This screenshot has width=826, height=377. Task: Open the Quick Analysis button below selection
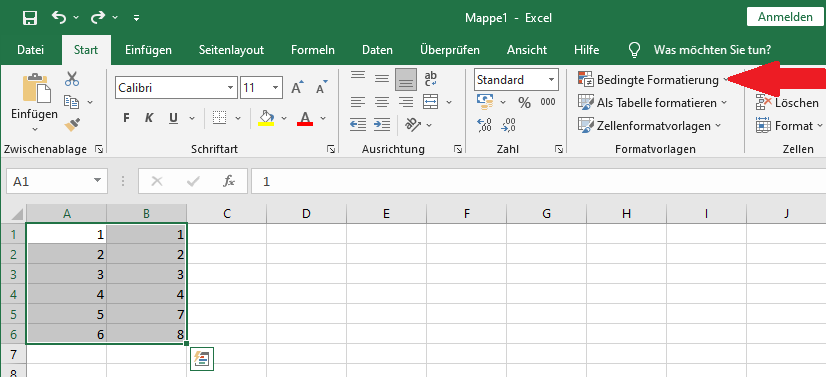[x=202, y=359]
